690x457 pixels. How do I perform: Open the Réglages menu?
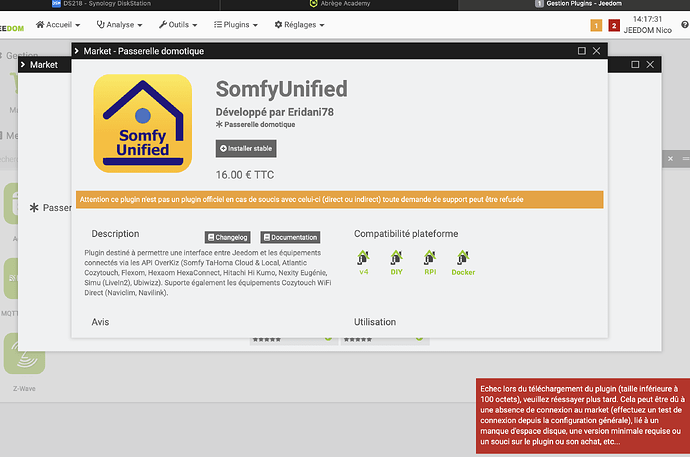pyautogui.click(x=299, y=25)
